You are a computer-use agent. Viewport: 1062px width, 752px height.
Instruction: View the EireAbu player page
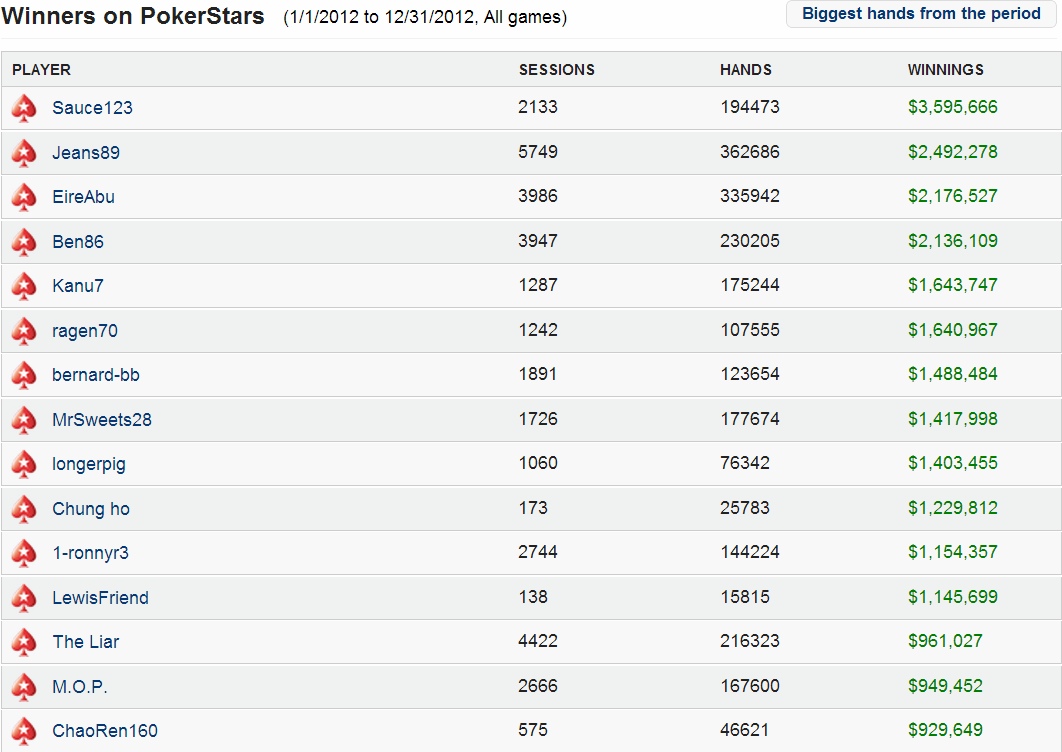click(x=83, y=197)
